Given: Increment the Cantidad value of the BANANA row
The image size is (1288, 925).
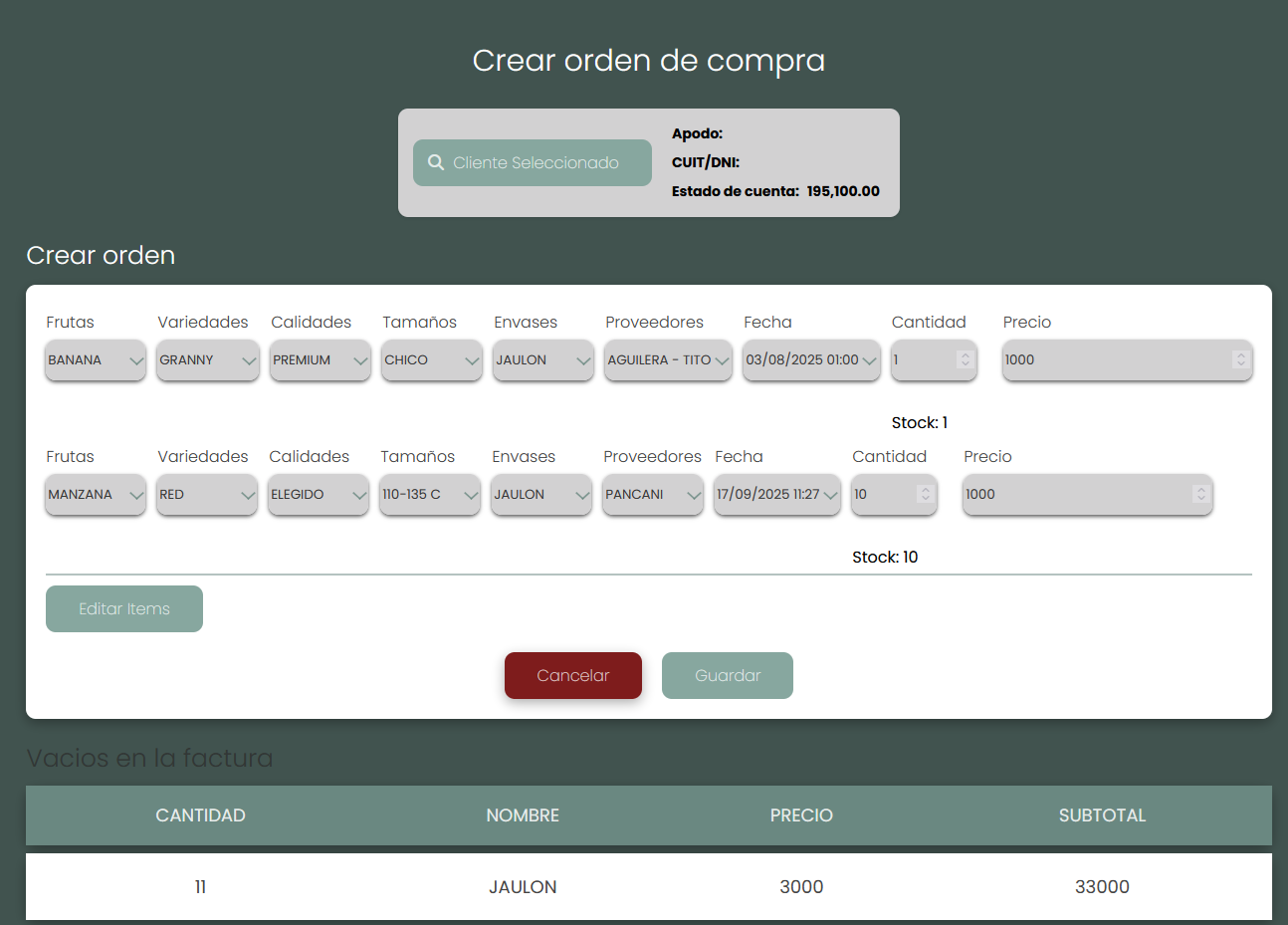Looking at the screenshot, I should (x=964, y=355).
